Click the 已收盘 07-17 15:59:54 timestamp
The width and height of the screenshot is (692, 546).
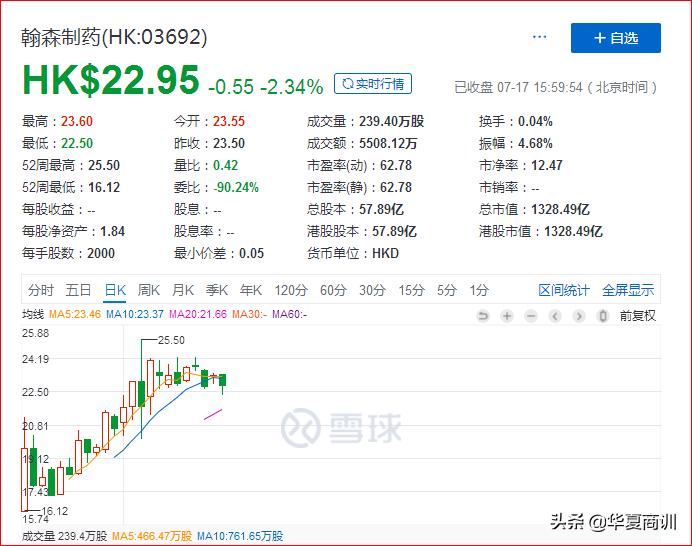click(x=556, y=87)
